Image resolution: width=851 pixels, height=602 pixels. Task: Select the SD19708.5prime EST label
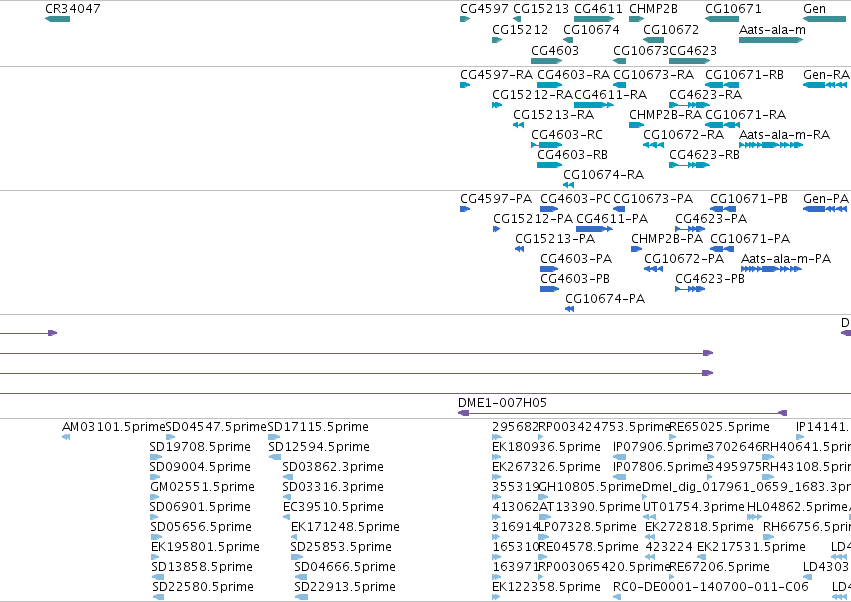click(200, 447)
